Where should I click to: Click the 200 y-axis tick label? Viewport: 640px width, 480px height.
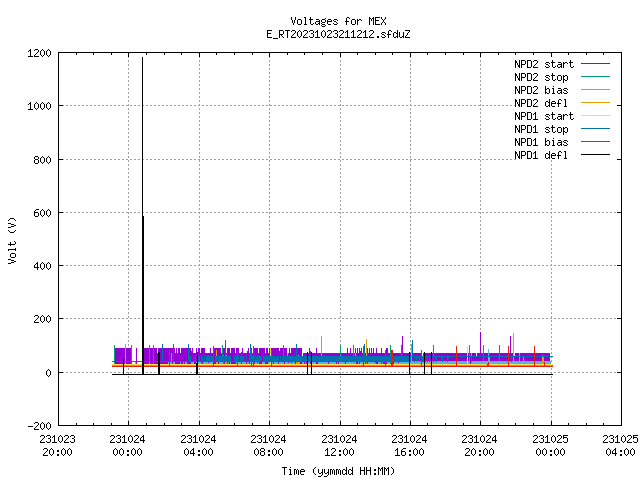(42, 319)
